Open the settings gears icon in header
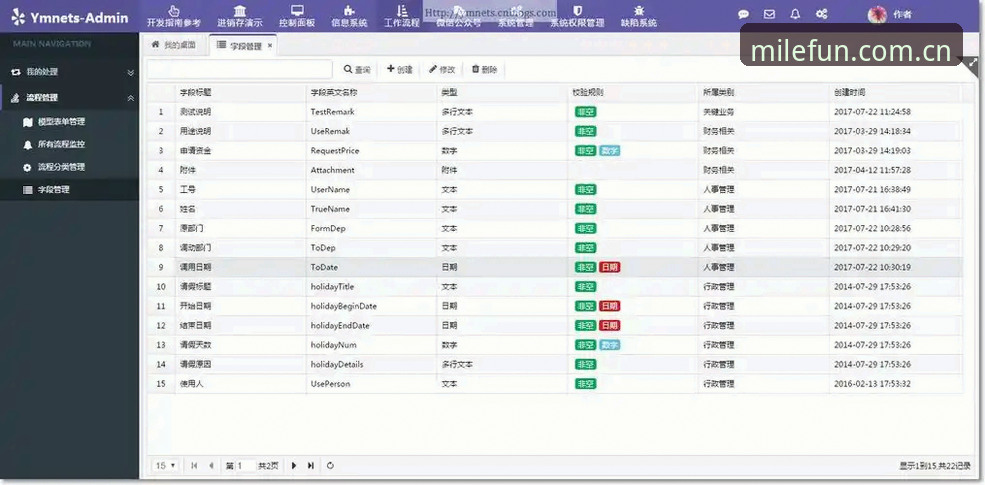Viewport: 985px width, 485px height. (821, 14)
